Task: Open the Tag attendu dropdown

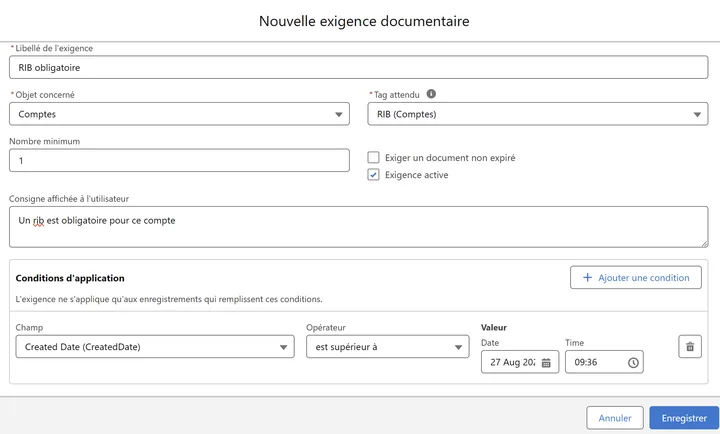Action: click(538, 114)
